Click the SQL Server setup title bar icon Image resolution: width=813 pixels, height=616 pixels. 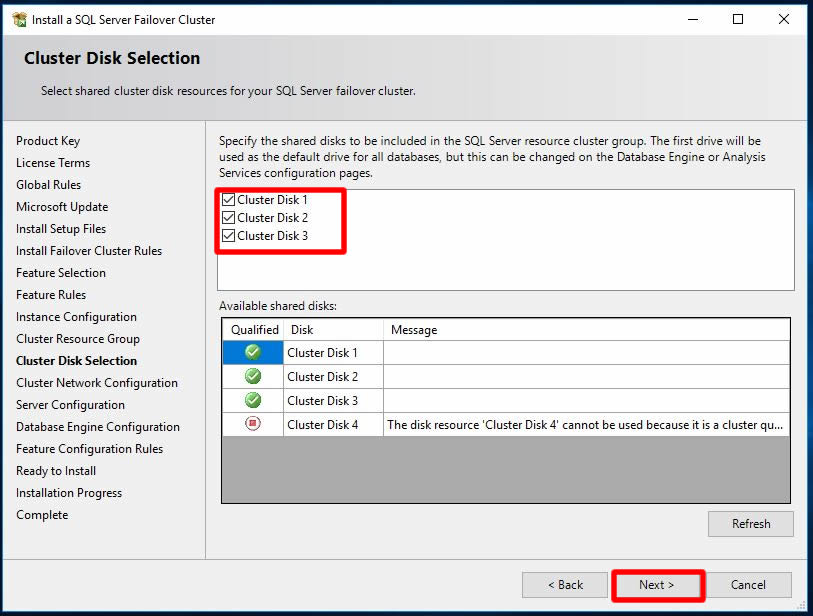(19, 19)
